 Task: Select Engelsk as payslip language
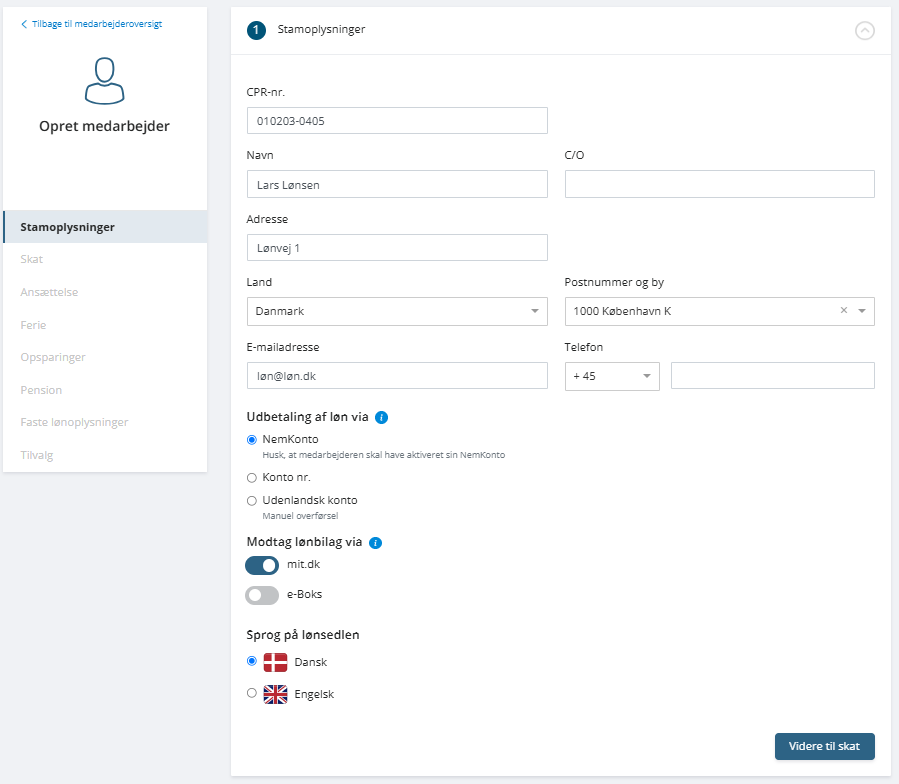tap(252, 693)
